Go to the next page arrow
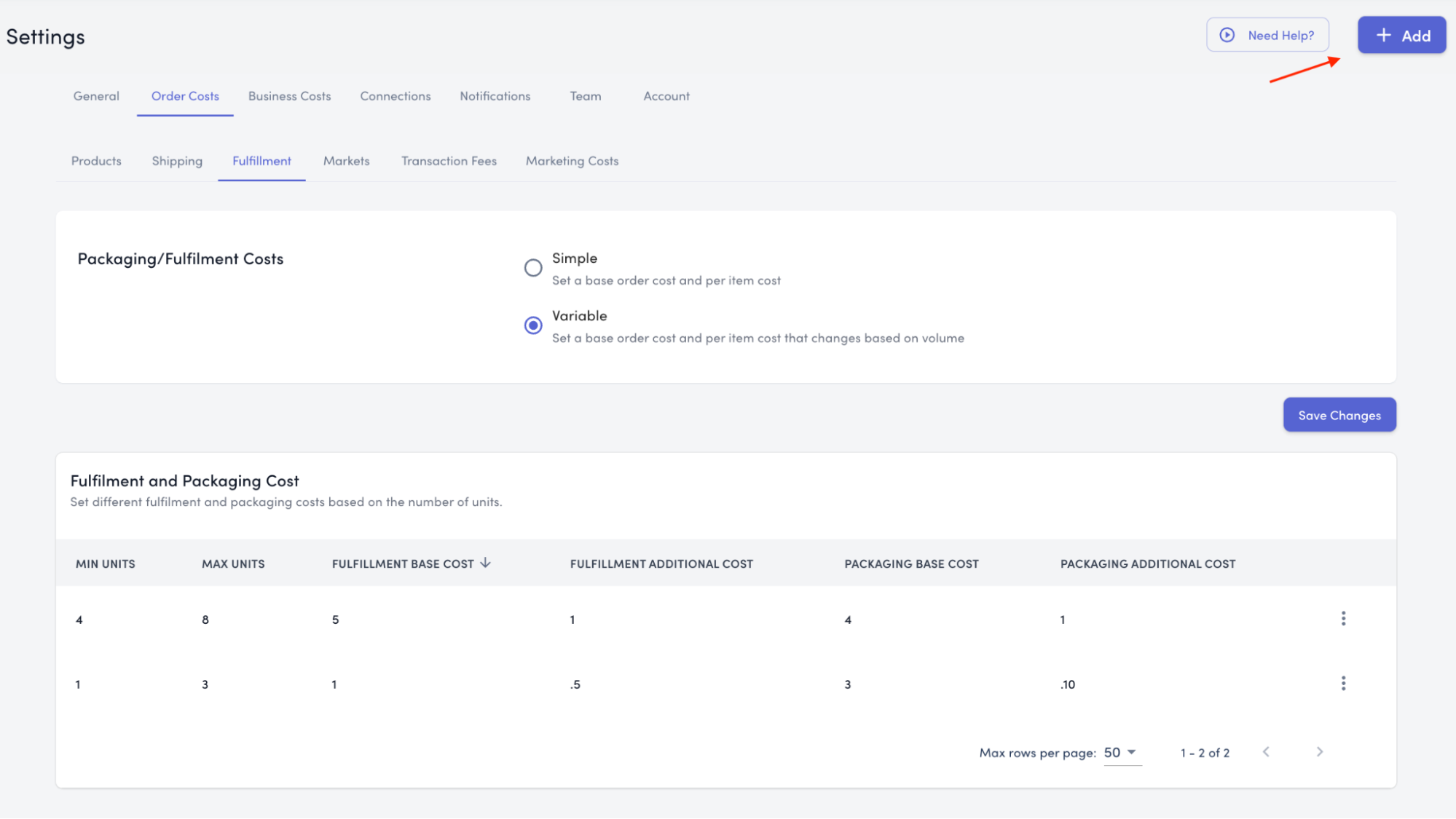 (1319, 752)
